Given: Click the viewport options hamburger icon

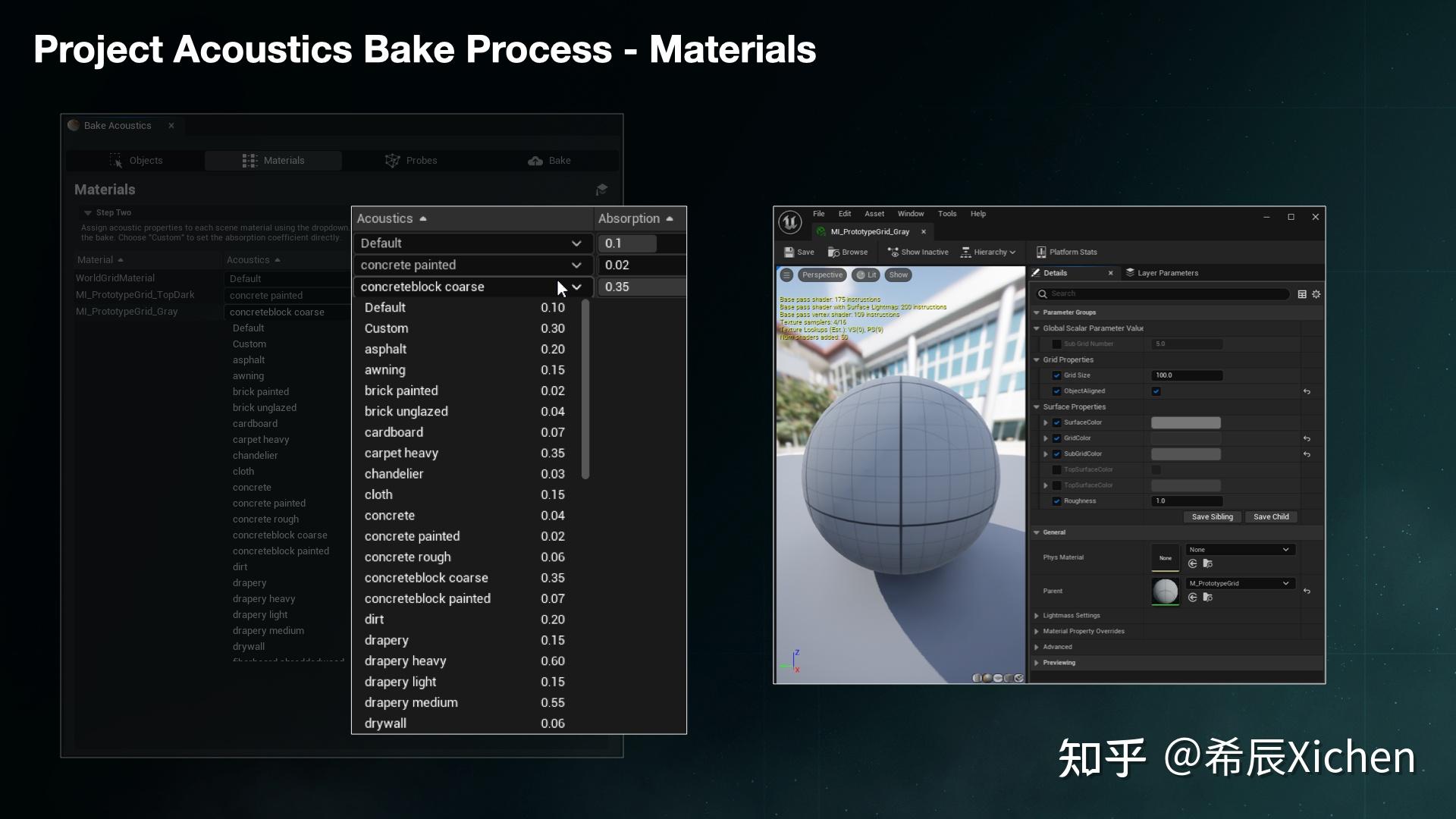Looking at the screenshot, I should (x=786, y=275).
